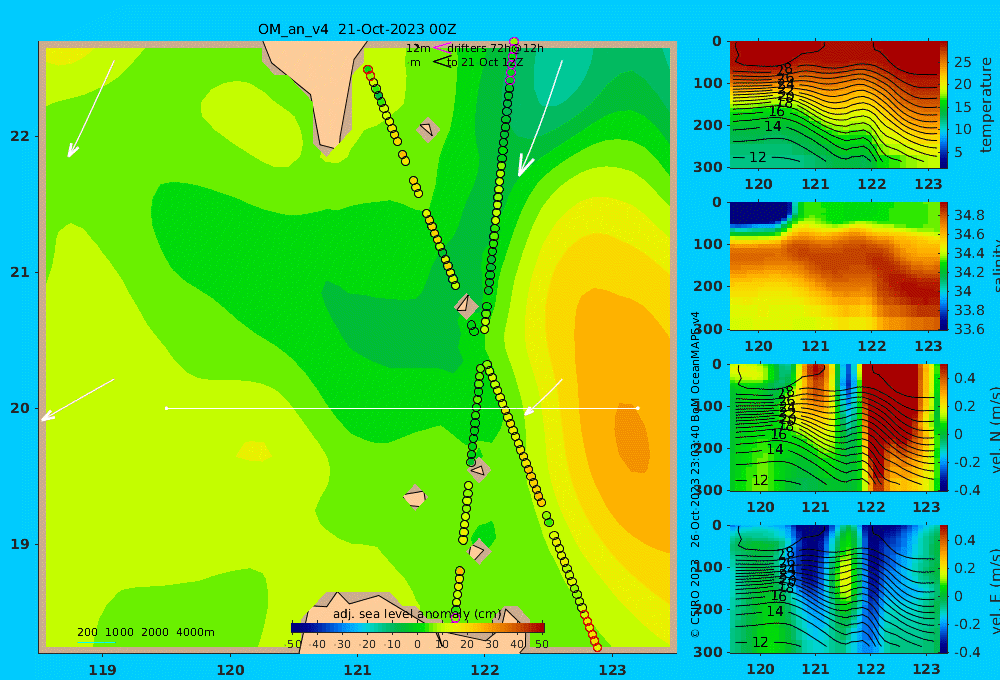Click the southernmost red drifter circle near 123E
The image size is (1000, 680).
click(x=598, y=647)
